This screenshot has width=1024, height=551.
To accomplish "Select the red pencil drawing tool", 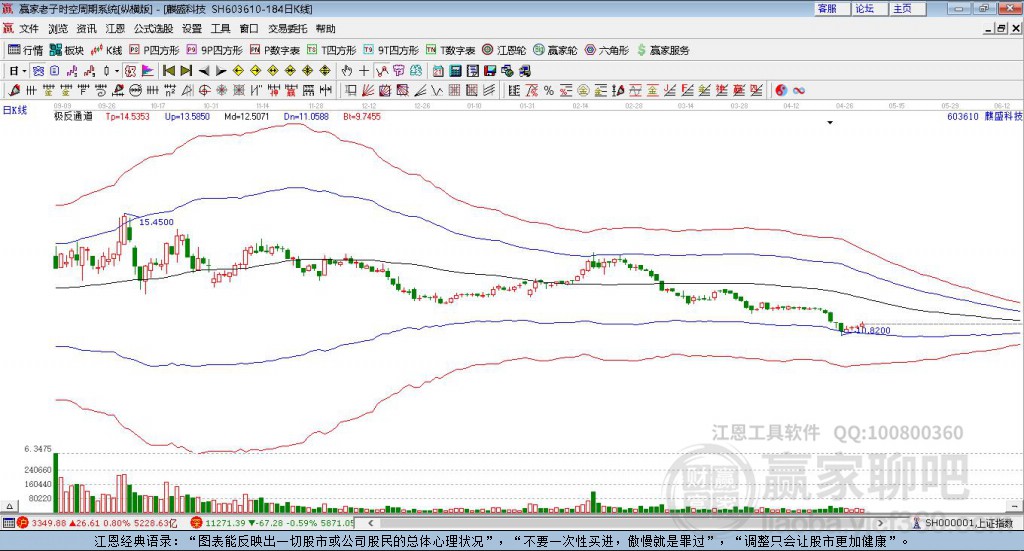I will tap(14, 90).
